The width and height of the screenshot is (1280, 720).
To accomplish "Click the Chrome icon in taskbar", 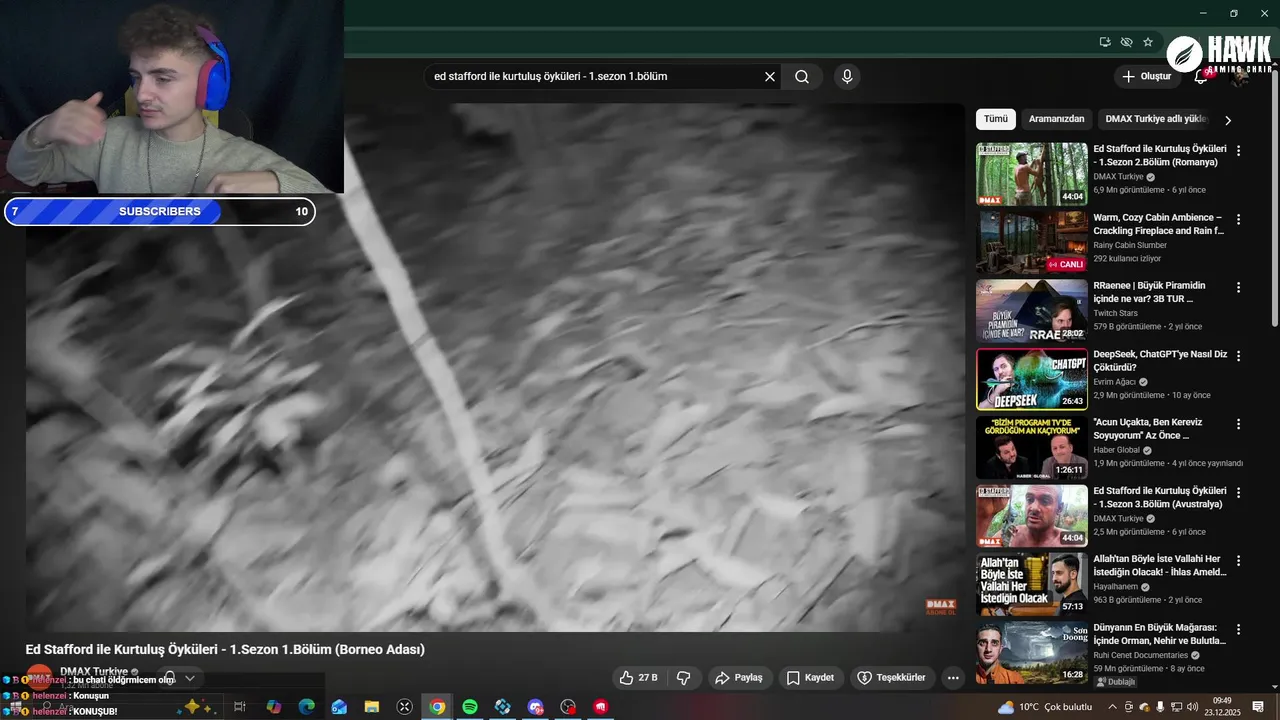I will [437, 707].
